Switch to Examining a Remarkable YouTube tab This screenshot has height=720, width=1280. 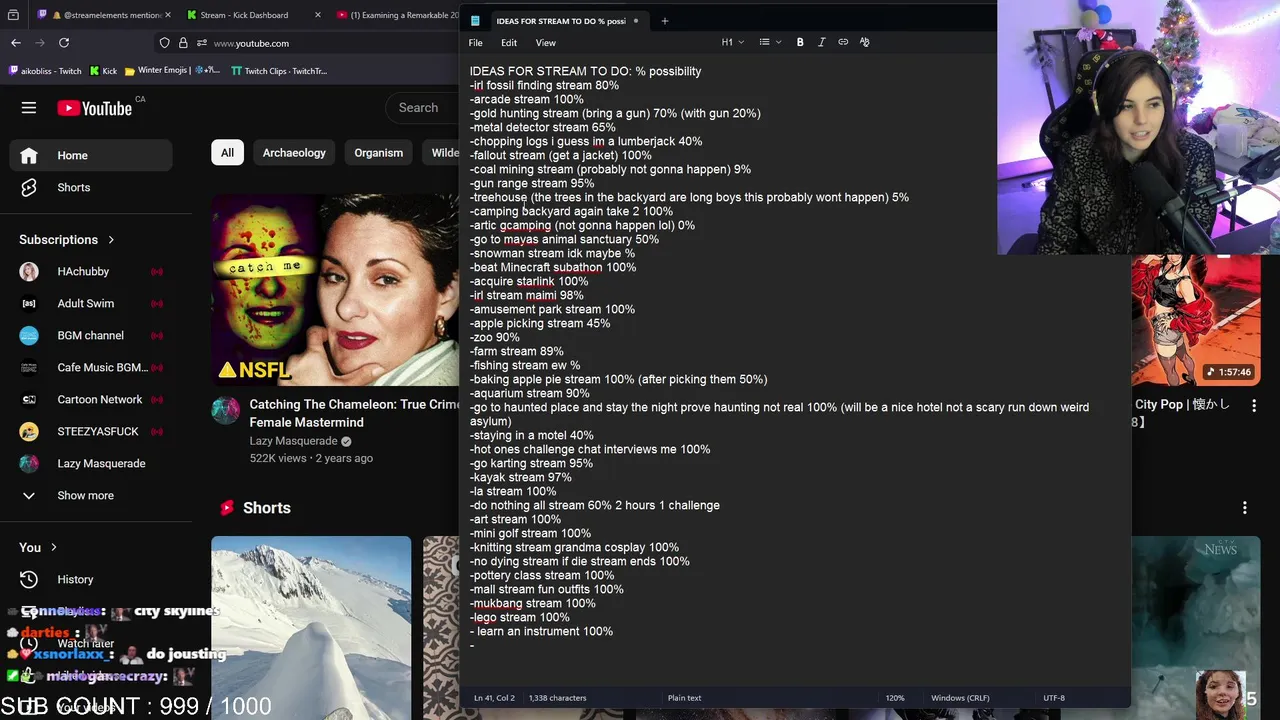pyautogui.click(x=395, y=15)
